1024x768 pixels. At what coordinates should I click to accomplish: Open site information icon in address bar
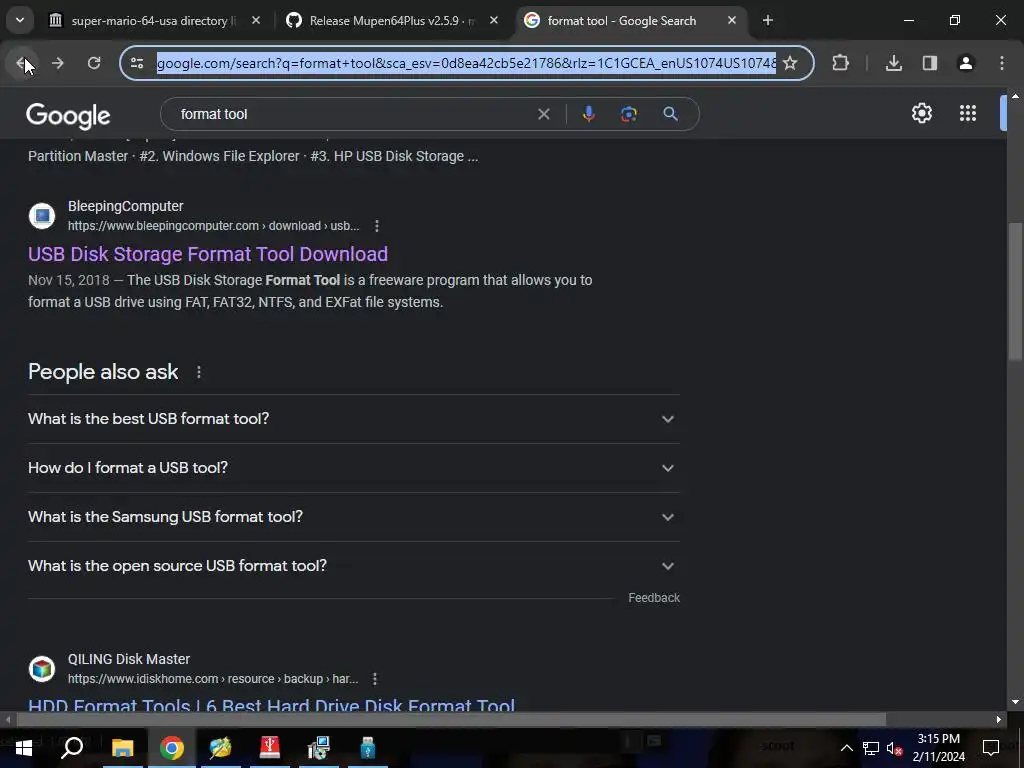137,63
